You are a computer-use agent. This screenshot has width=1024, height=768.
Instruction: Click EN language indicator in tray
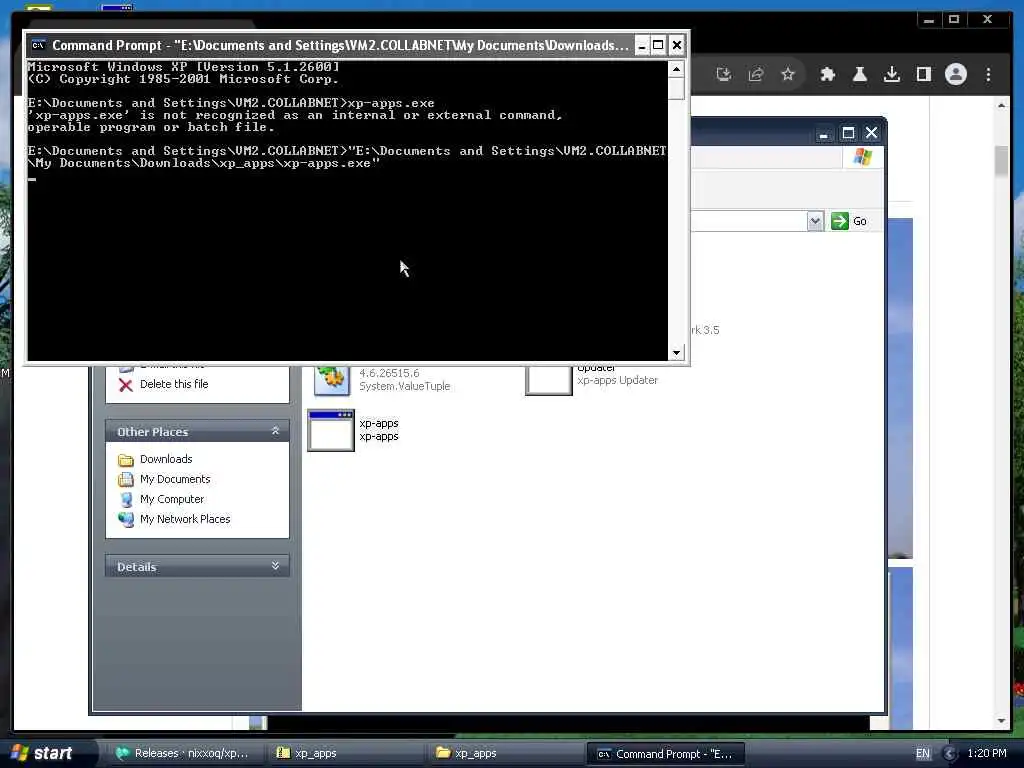coord(922,754)
